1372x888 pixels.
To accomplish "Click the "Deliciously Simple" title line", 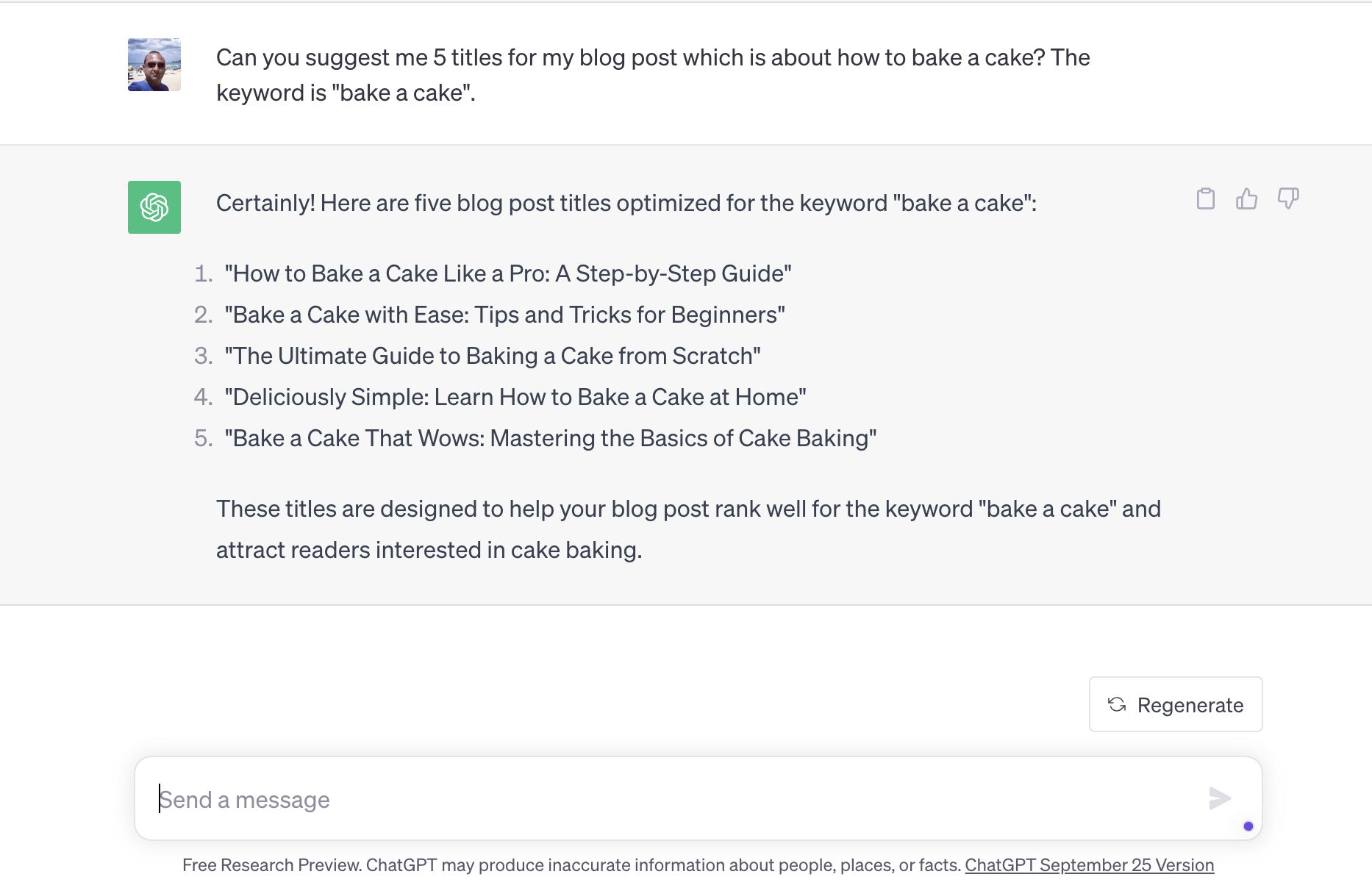I will 515,397.
